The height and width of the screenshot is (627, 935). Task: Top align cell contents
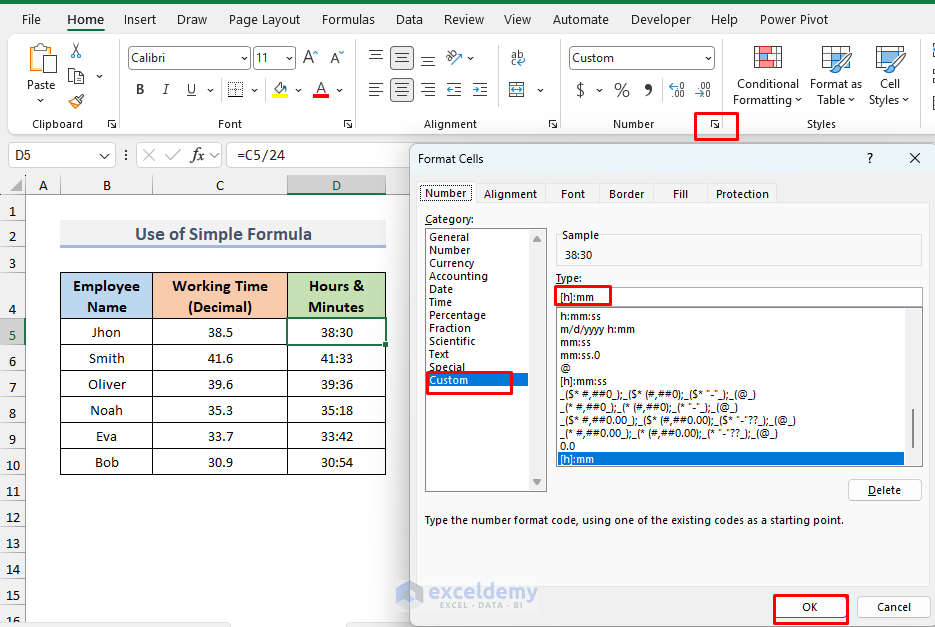376,57
